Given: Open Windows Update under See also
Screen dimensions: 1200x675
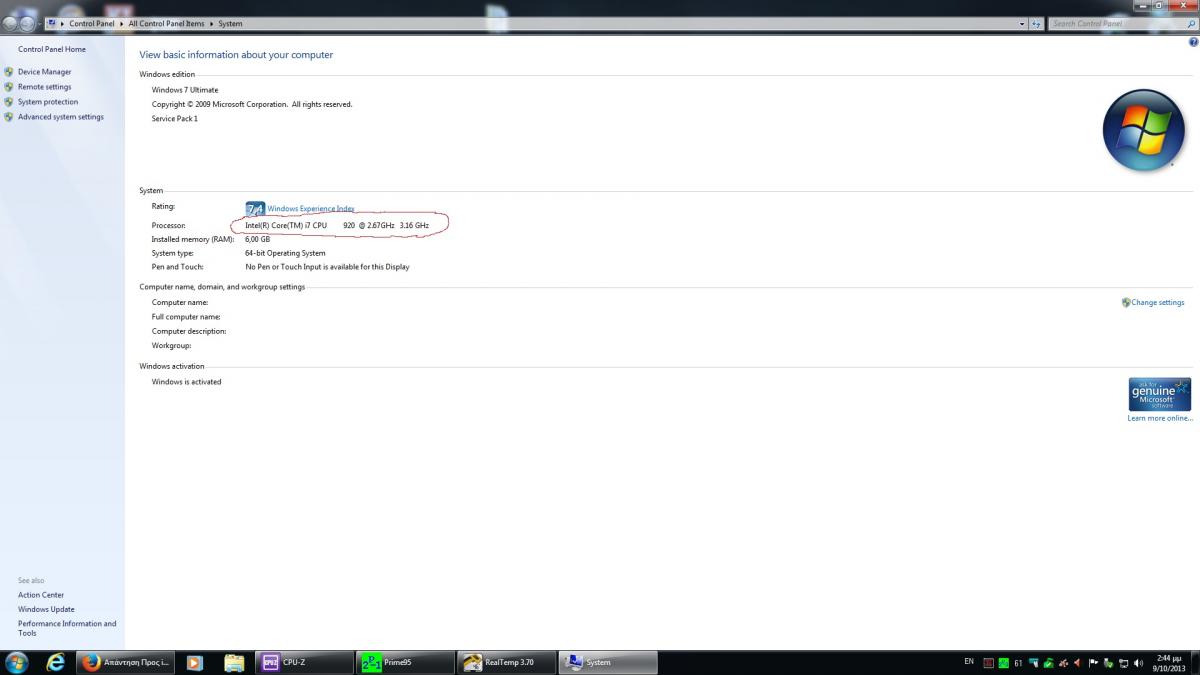Looking at the screenshot, I should [x=46, y=609].
